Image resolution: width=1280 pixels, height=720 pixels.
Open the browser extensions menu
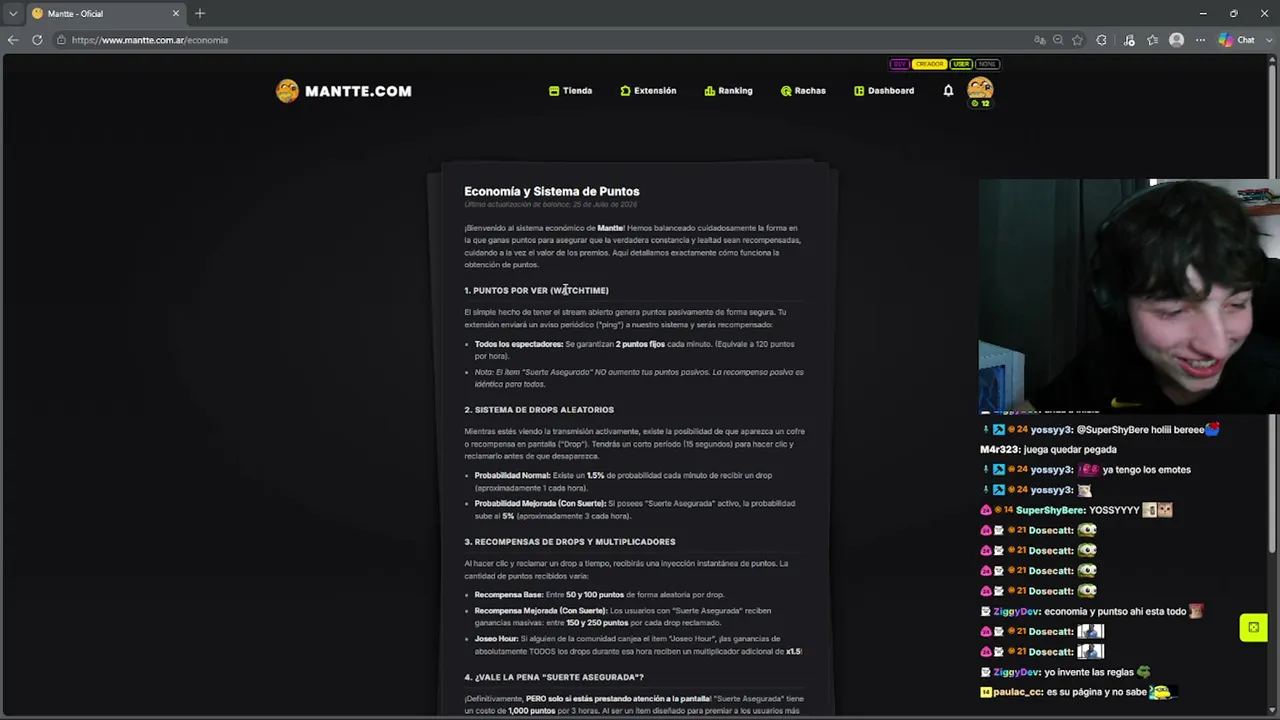[1101, 40]
